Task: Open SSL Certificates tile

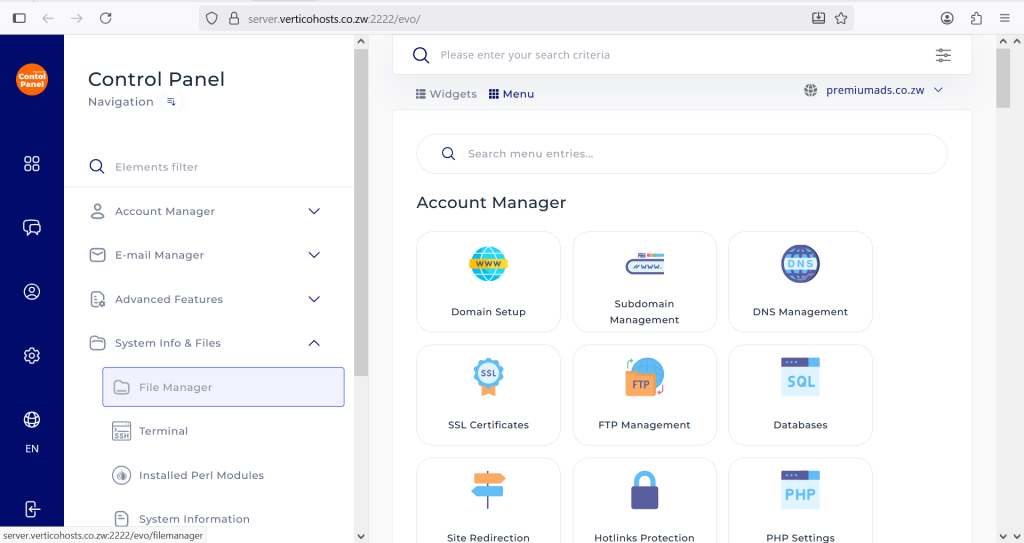Action: [488, 394]
